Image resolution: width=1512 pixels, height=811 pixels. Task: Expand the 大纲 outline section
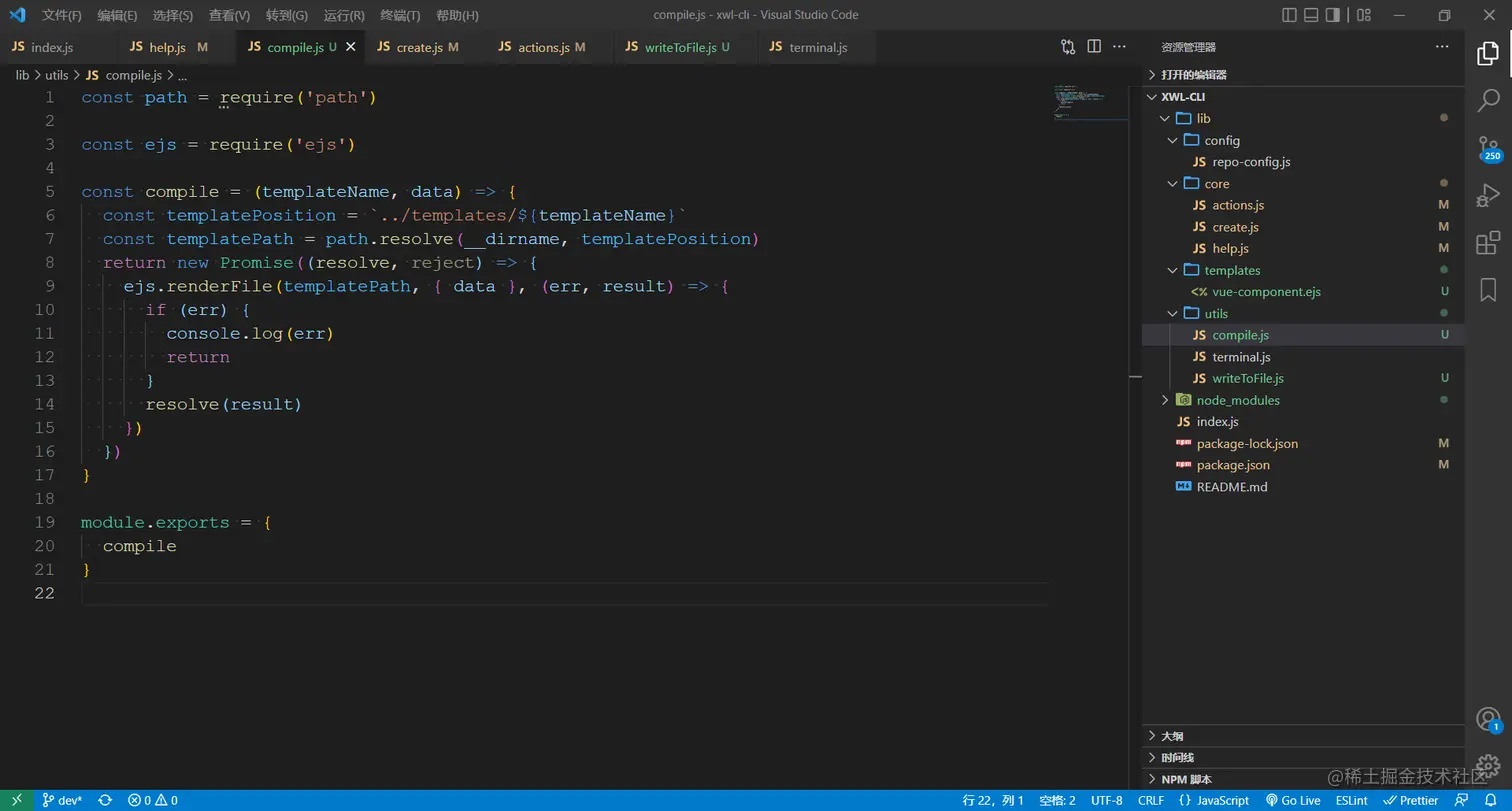1303,735
